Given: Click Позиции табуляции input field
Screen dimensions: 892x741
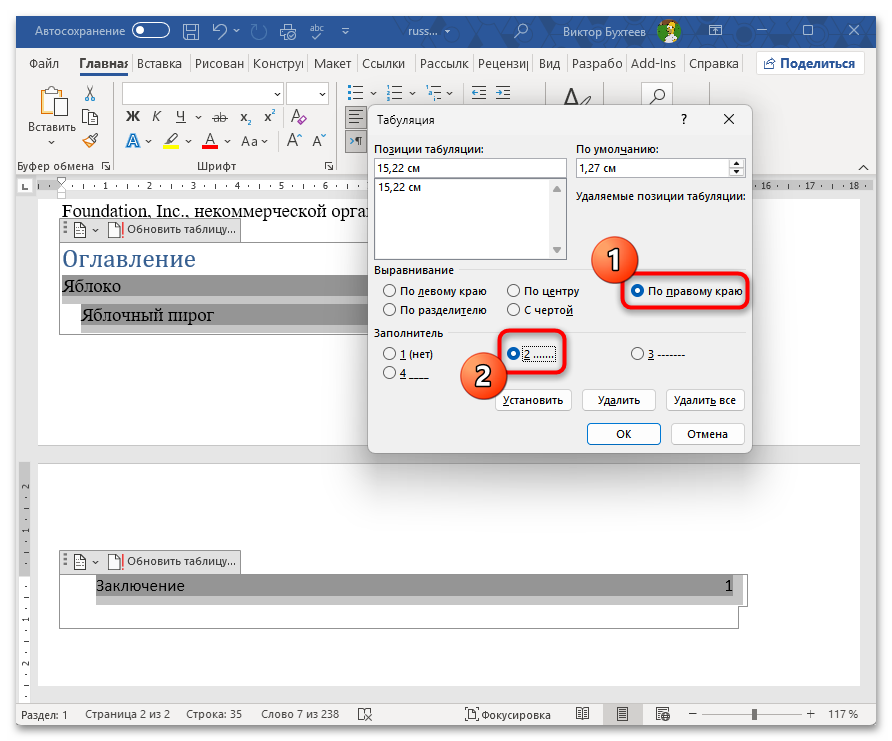Looking at the screenshot, I should pyautogui.click(x=470, y=168).
